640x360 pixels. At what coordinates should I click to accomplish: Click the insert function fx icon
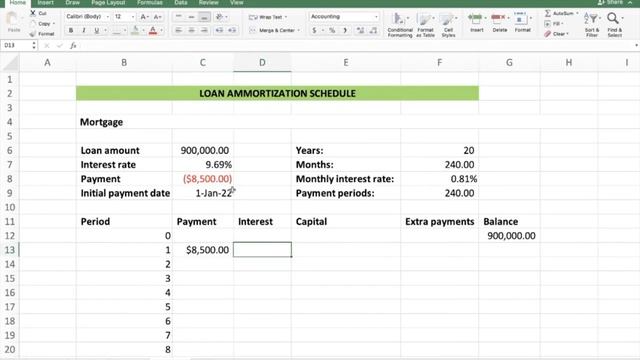click(73, 46)
